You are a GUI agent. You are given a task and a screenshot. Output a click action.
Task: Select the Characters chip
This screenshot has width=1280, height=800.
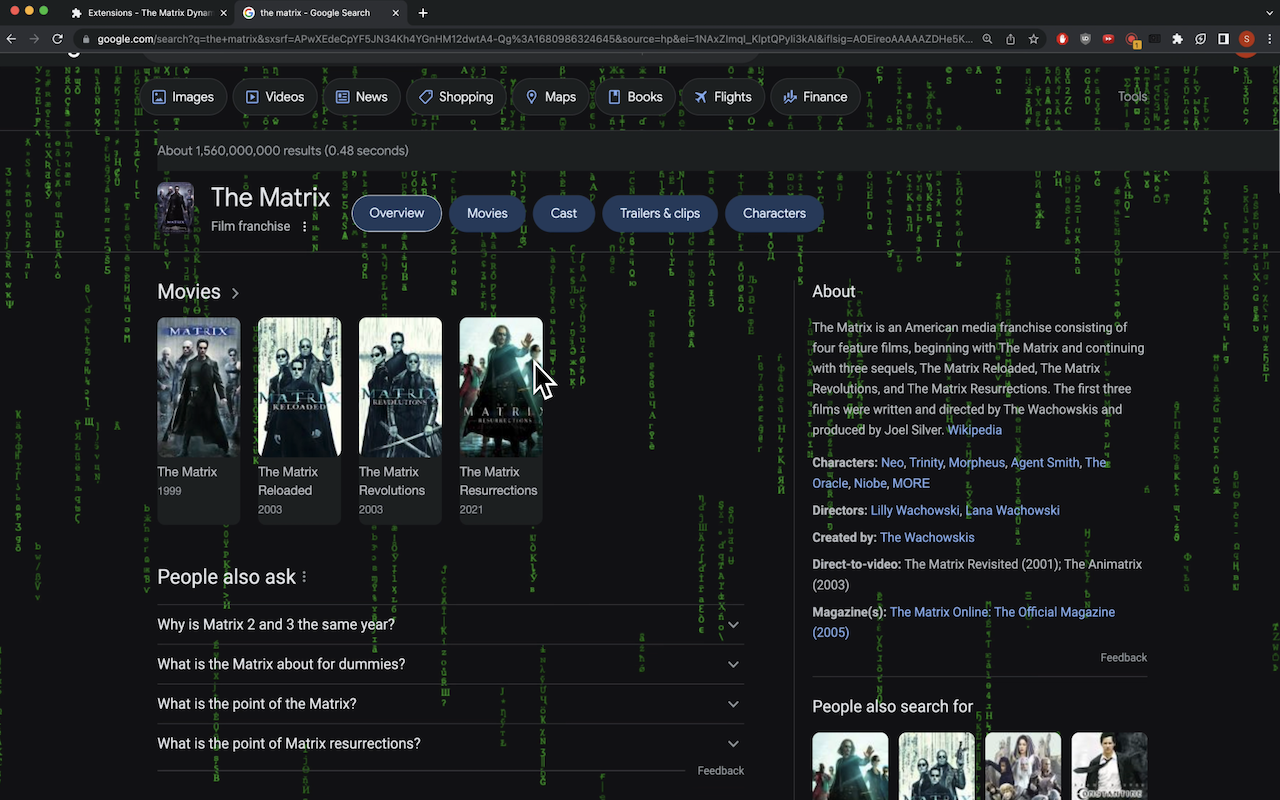(x=774, y=213)
